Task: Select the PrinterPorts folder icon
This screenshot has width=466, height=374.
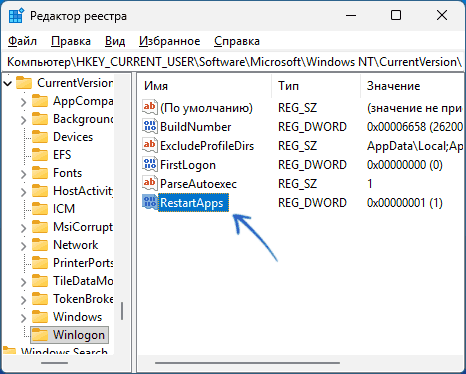Action: [40, 263]
